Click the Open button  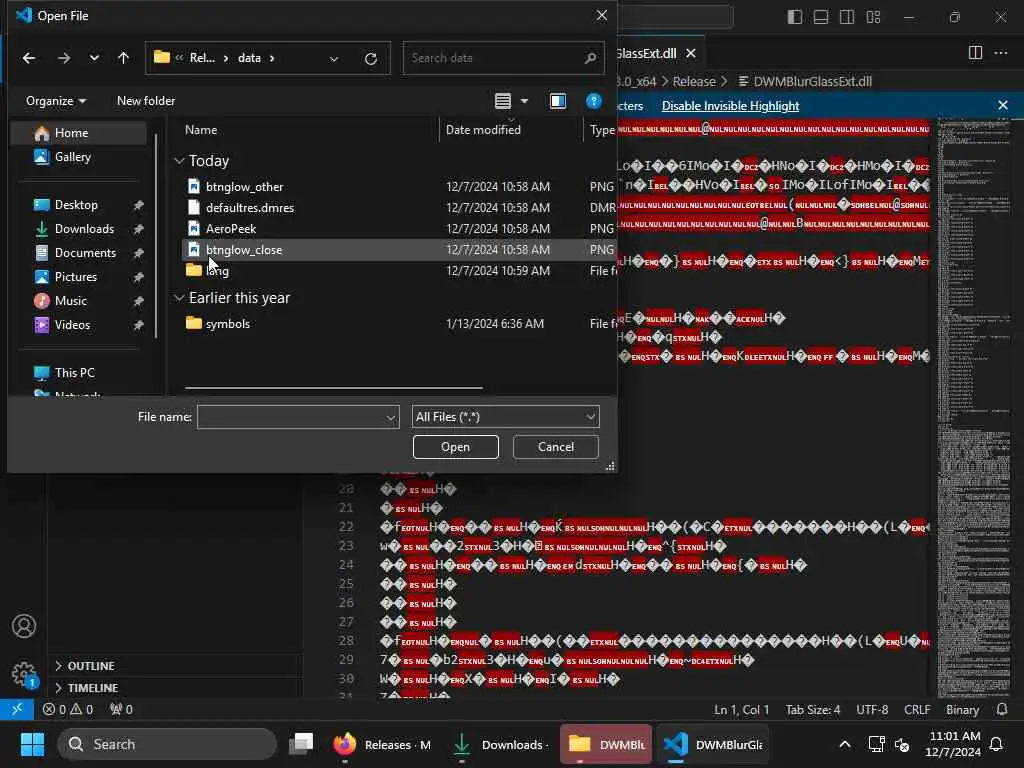coord(455,447)
